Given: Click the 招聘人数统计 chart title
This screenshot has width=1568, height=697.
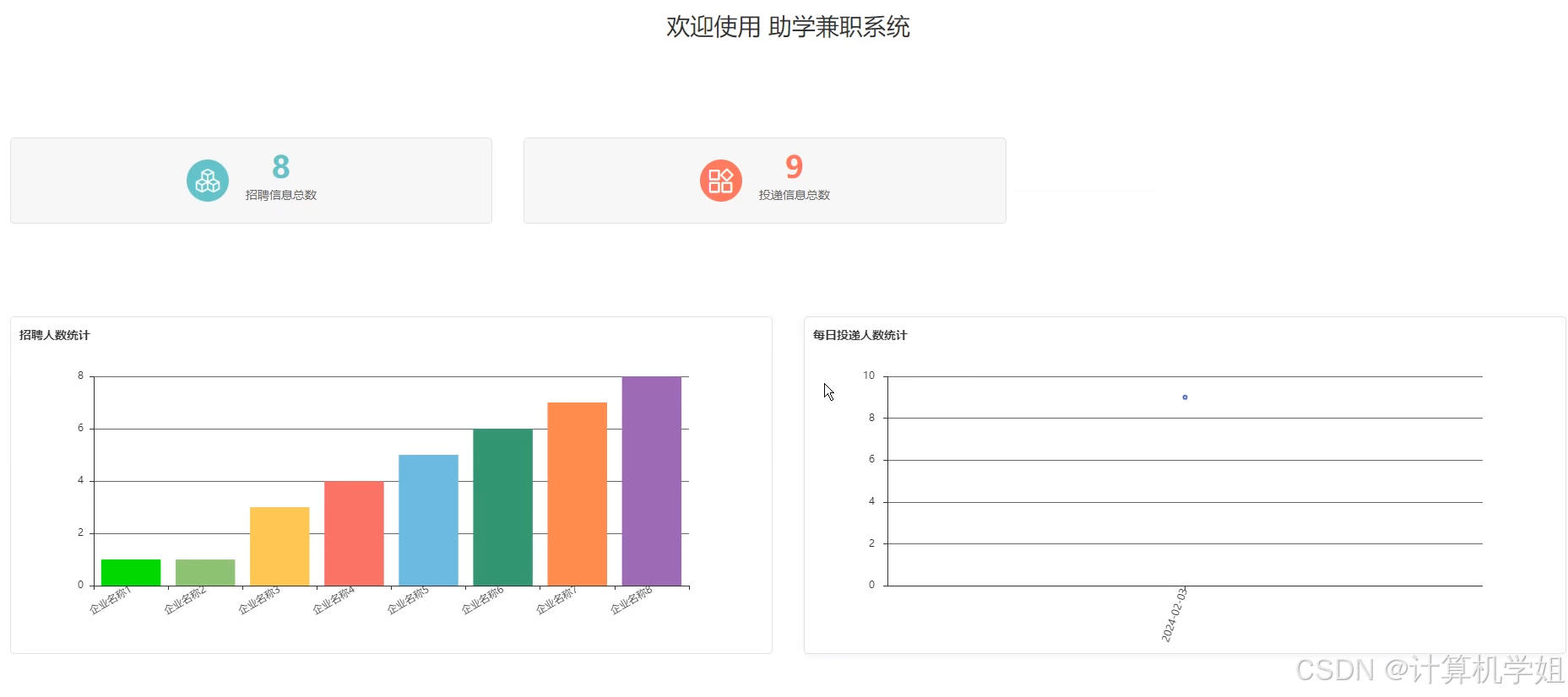Looking at the screenshot, I should coord(55,335).
